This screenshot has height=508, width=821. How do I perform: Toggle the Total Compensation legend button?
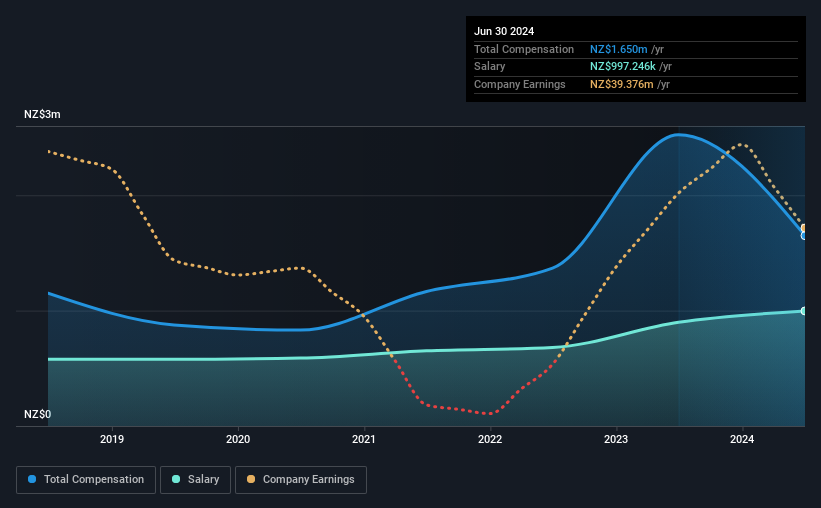pyautogui.click(x=86, y=480)
